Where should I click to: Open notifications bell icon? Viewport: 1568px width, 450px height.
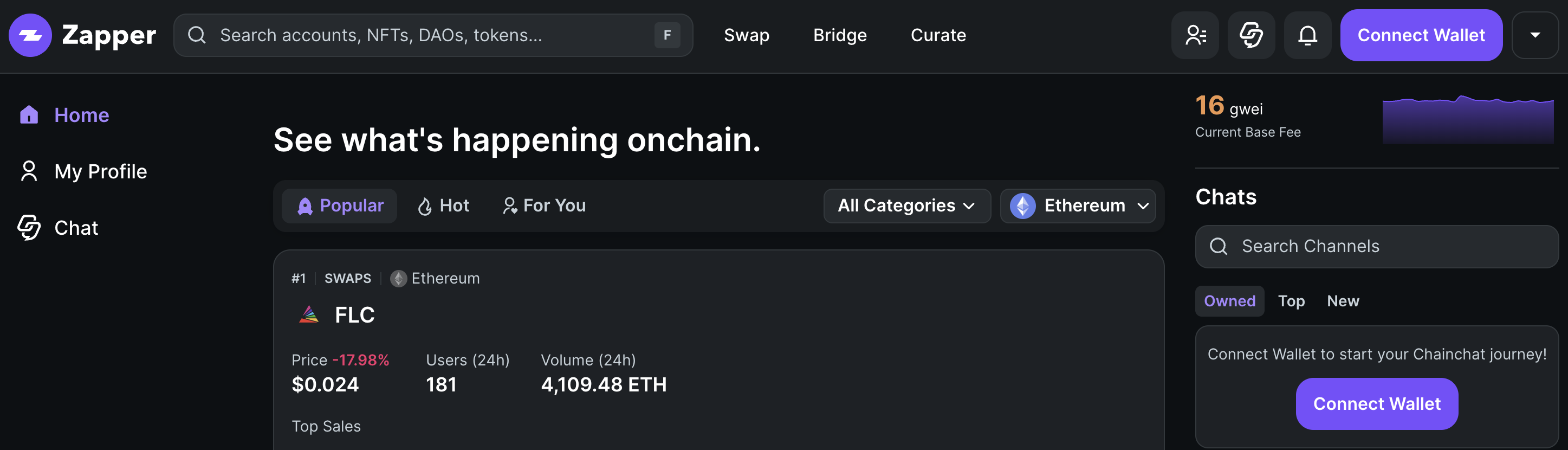[1307, 35]
